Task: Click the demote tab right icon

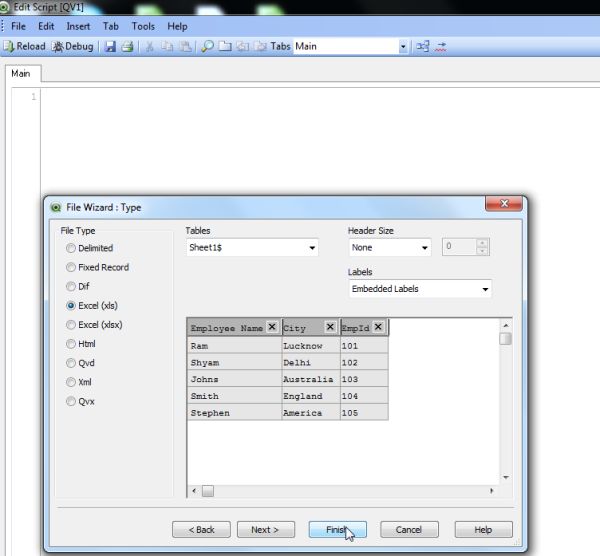Action: point(260,46)
